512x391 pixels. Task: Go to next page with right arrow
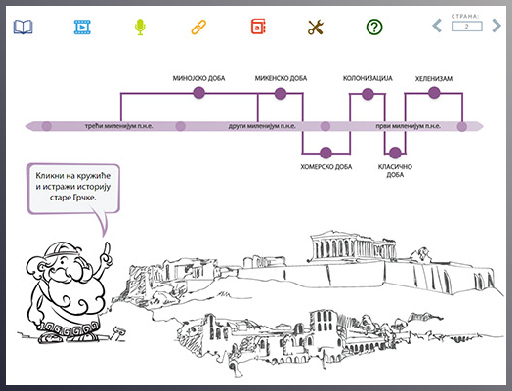(x=496, y=25)
